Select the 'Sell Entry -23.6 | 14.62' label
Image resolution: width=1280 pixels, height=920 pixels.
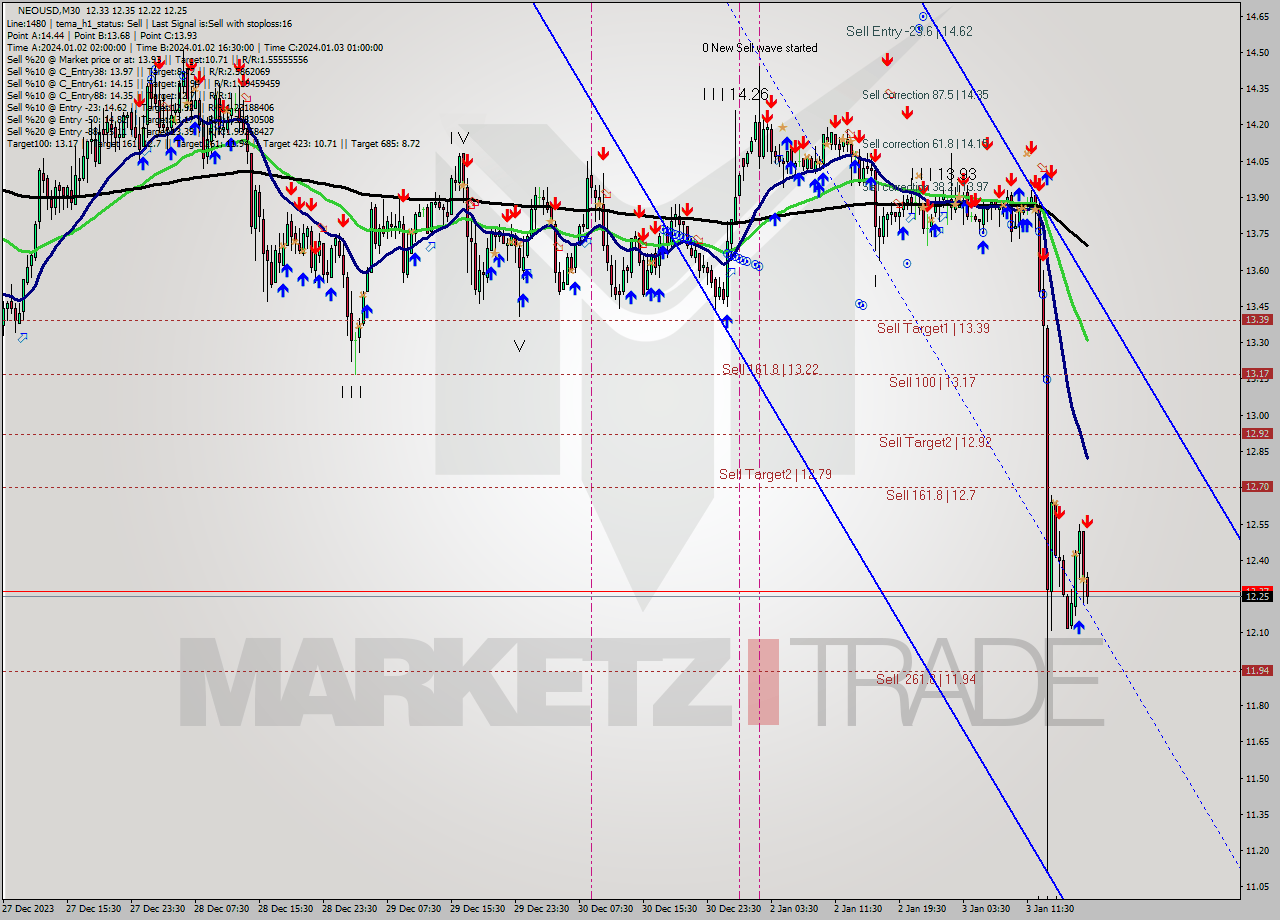click(x=909, y=31)
